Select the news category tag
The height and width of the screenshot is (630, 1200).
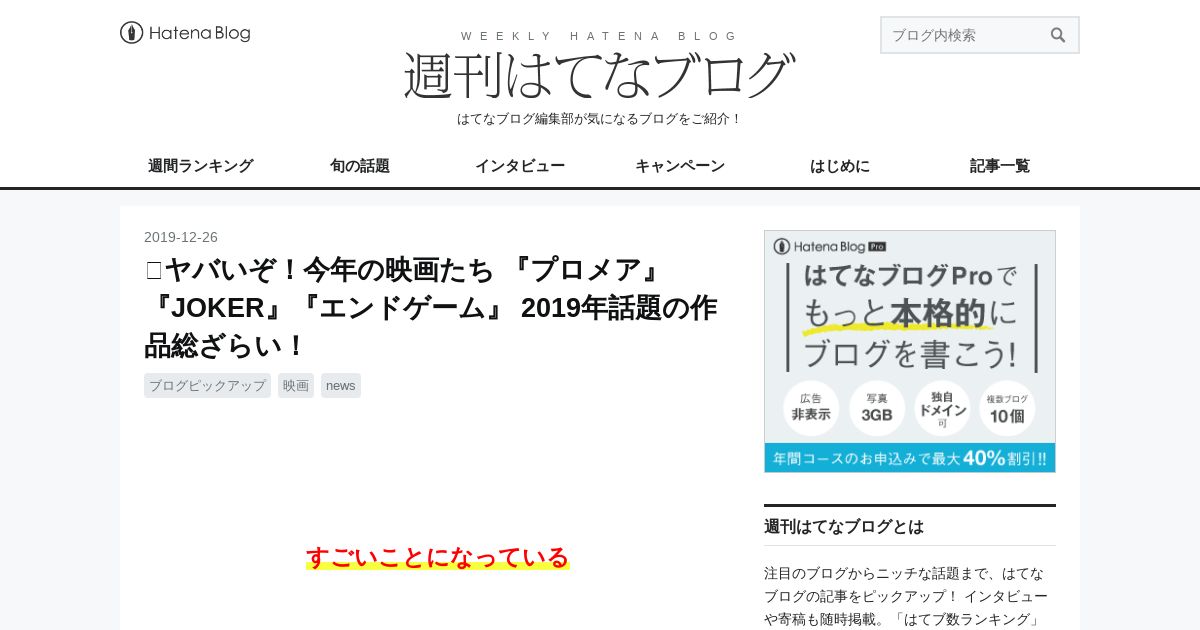pos(341,385)
